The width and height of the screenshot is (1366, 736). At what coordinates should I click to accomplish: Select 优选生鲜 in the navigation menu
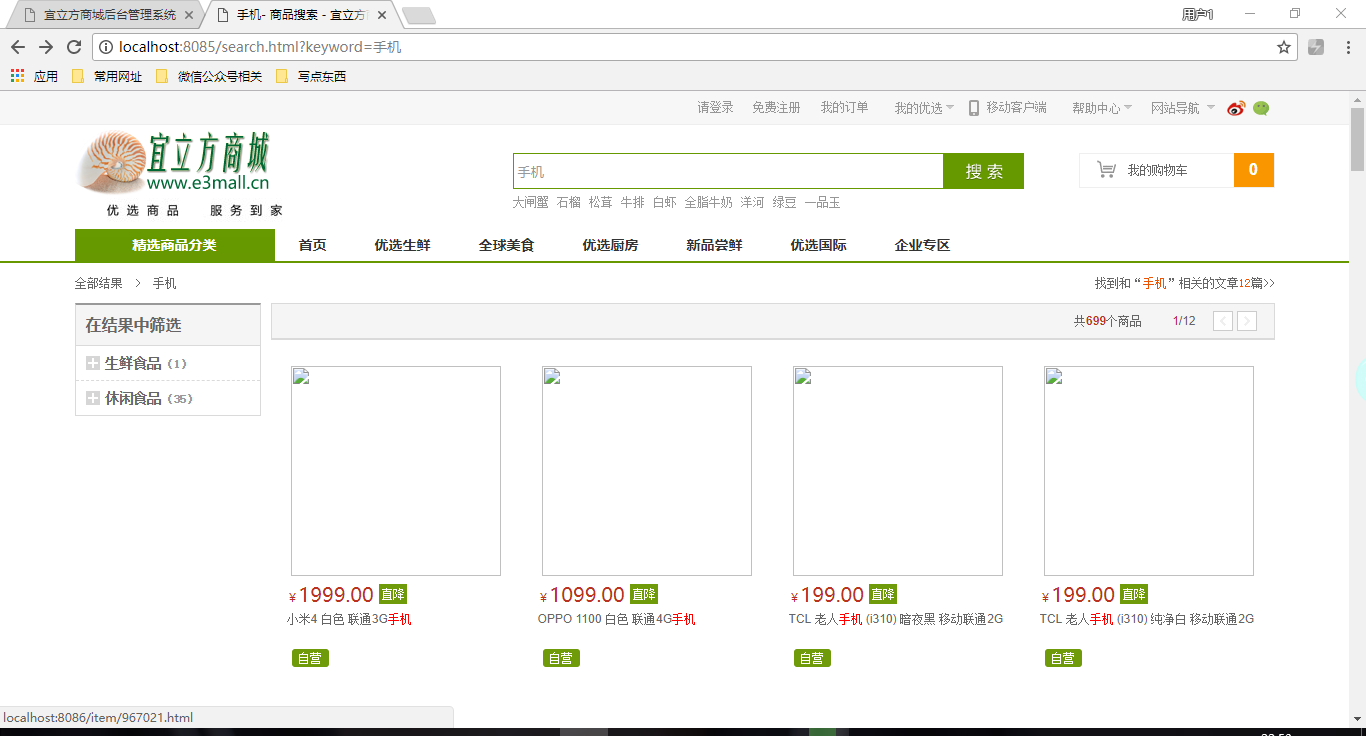(x=402, y=245)
